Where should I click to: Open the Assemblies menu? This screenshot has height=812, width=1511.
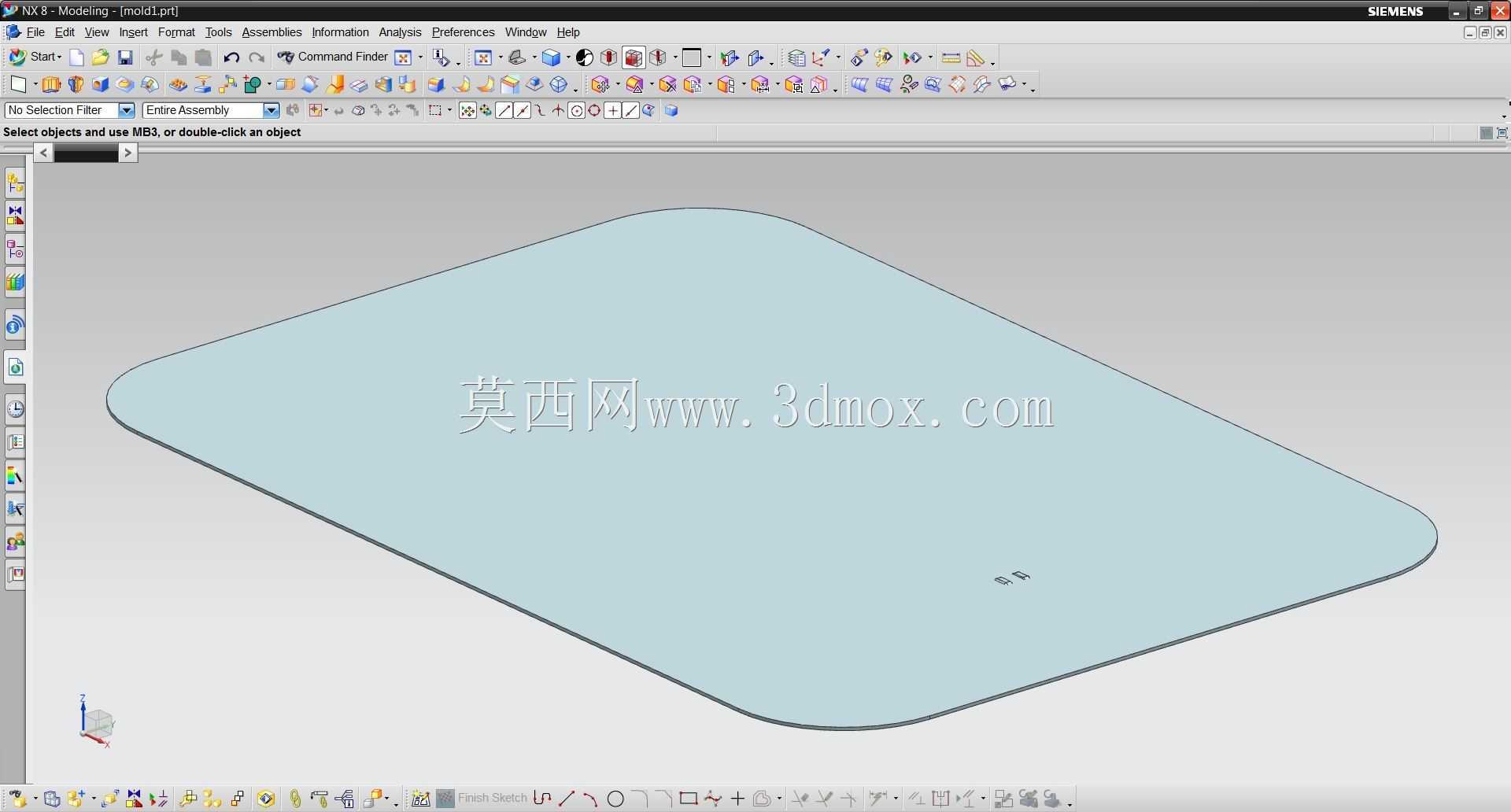tap(272, 32)
